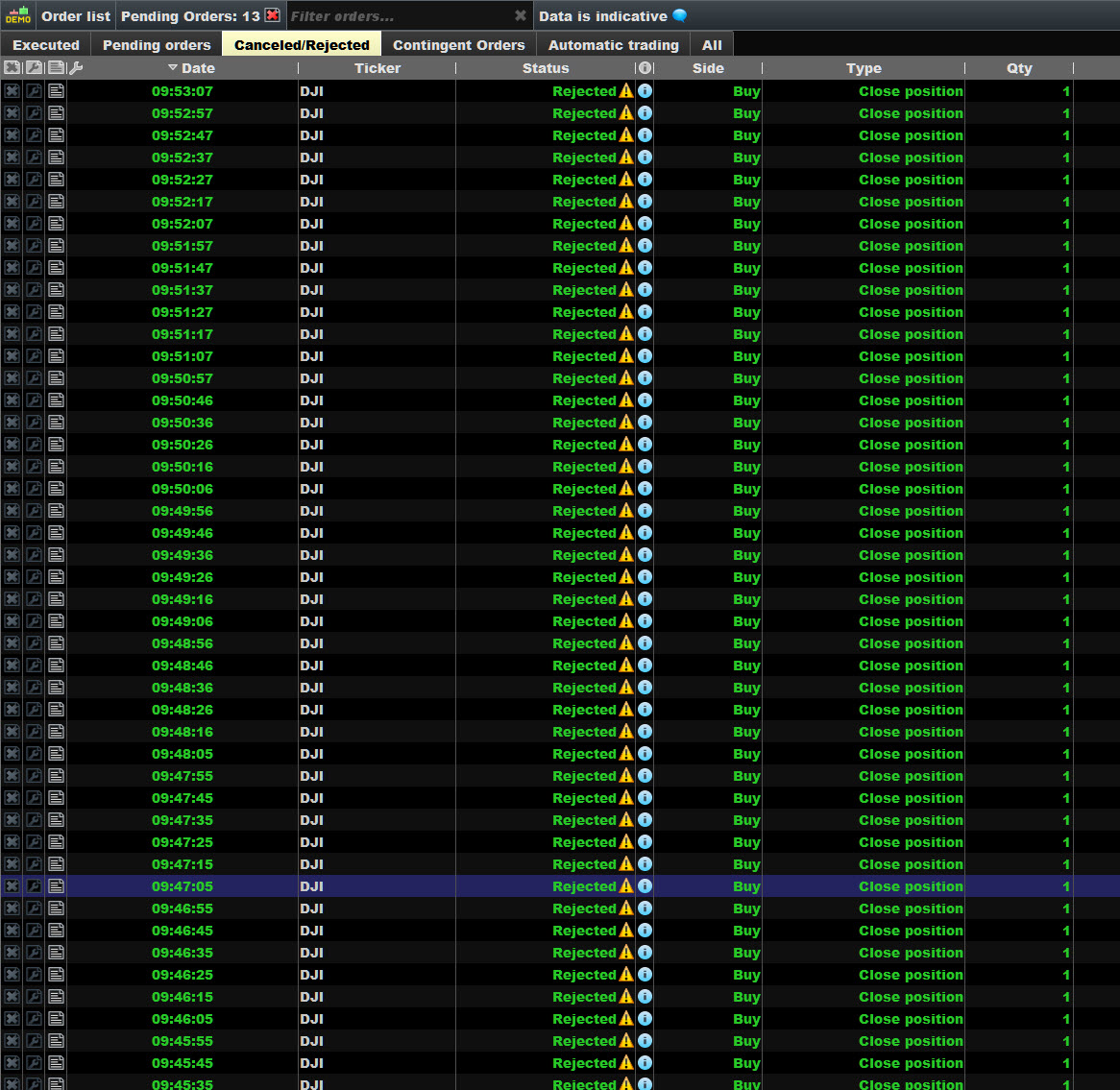1120x1090 pixels.
Task: Click the DJI ticker in 09:52:27 row
Action: coord(311,180)
